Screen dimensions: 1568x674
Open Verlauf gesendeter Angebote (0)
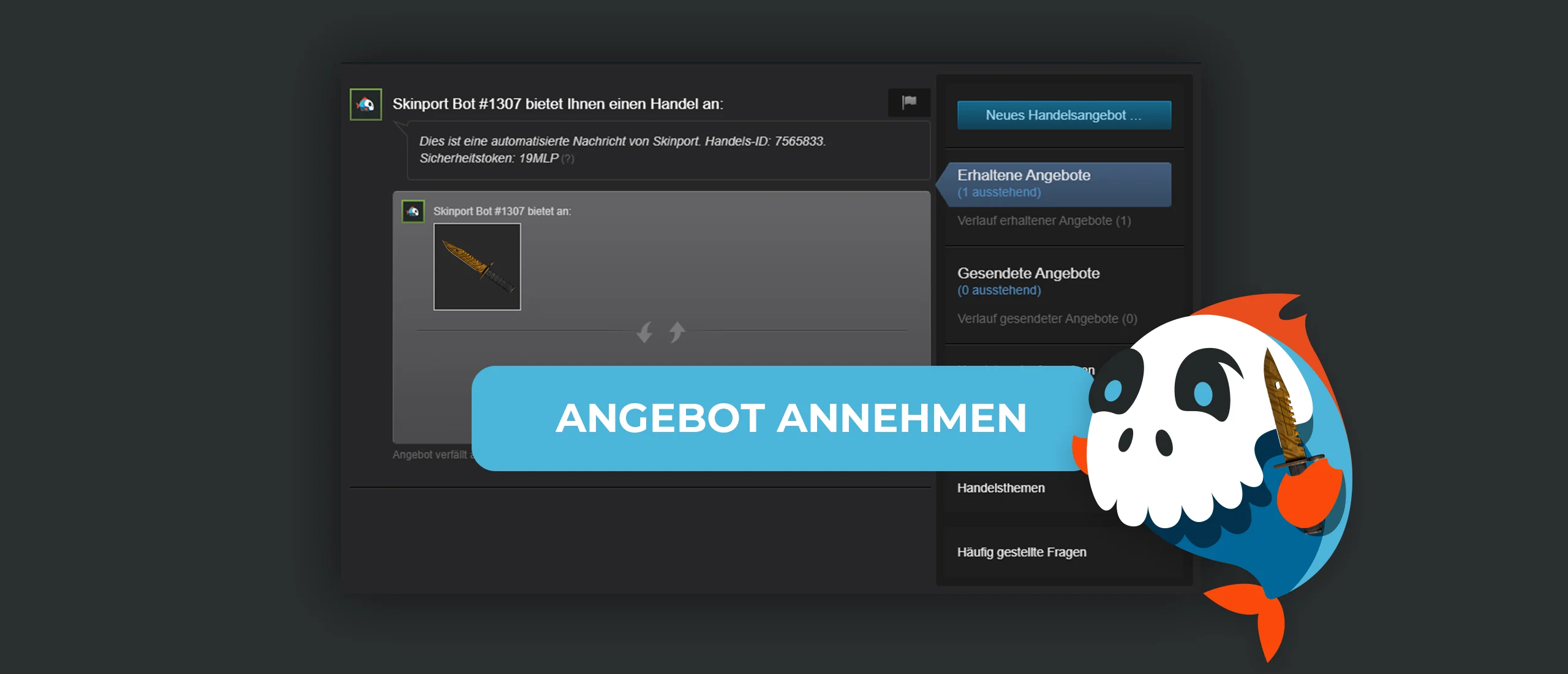pos(1046,319)
